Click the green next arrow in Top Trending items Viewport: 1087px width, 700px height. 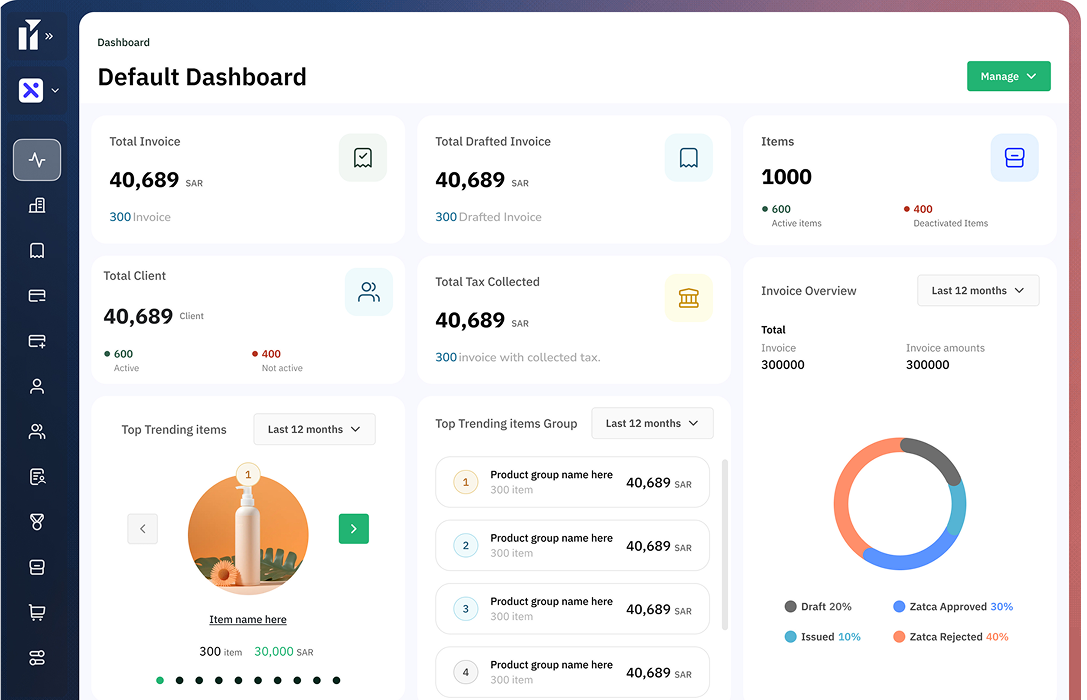[x=353, y=528]
